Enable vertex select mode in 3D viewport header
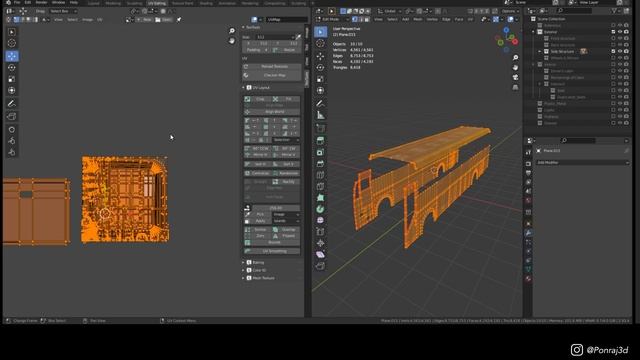This screenshot has height=360, width=640. point(355,20)
